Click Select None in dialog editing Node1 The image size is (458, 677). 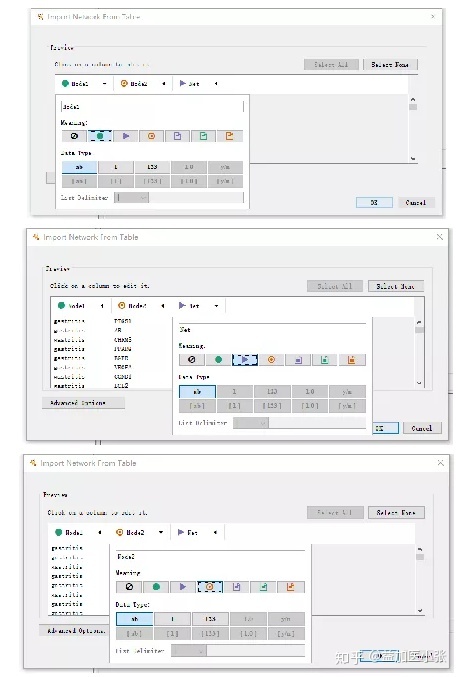coord(390,65)
